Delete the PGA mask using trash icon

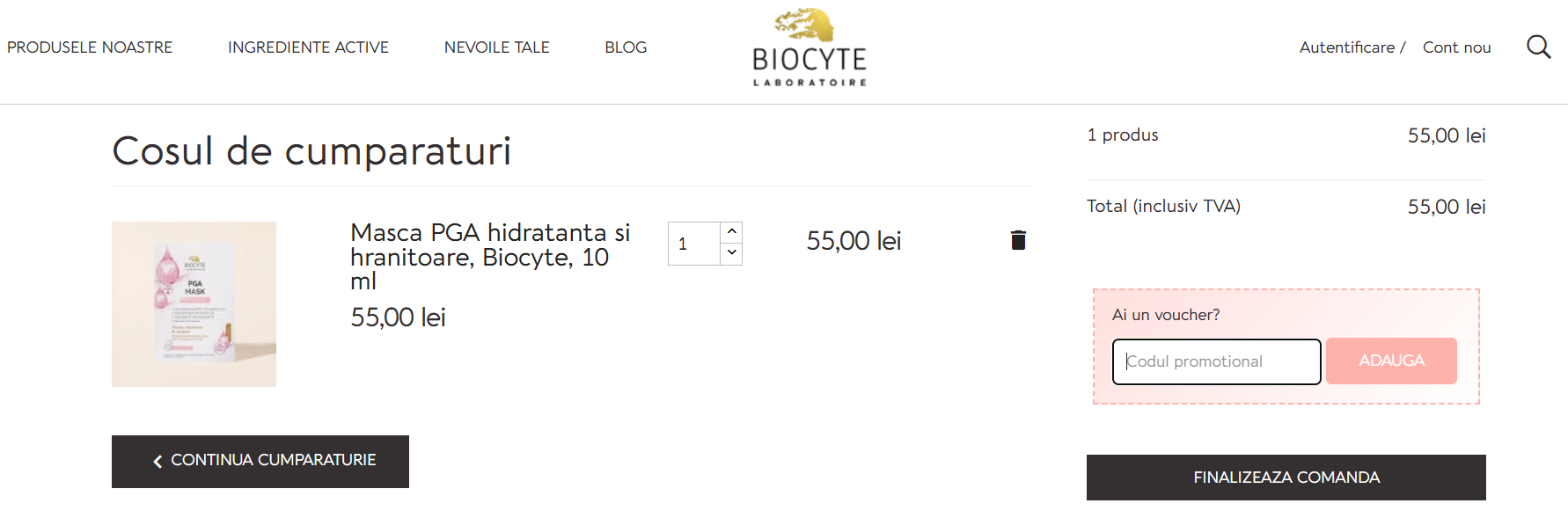coord(1018,239)
